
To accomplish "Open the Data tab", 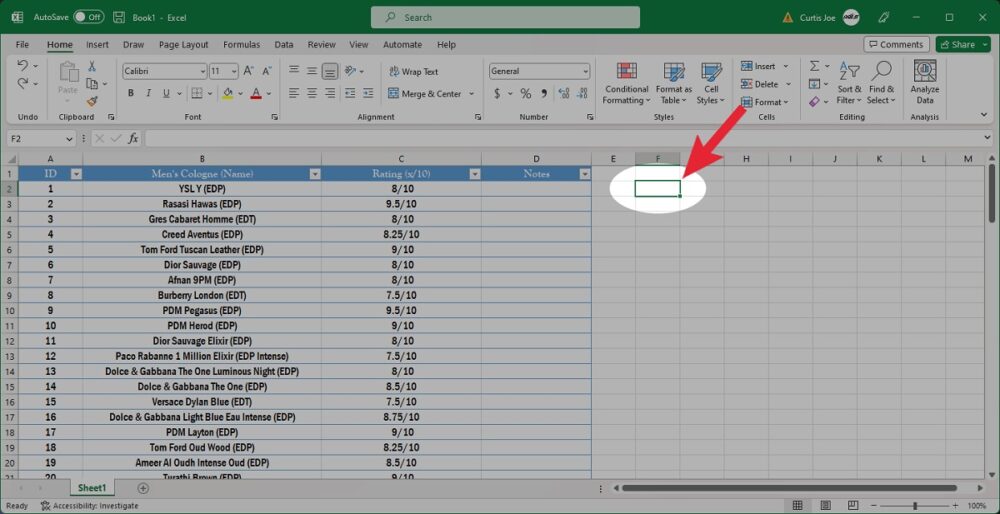I will (x=284, y=45).
